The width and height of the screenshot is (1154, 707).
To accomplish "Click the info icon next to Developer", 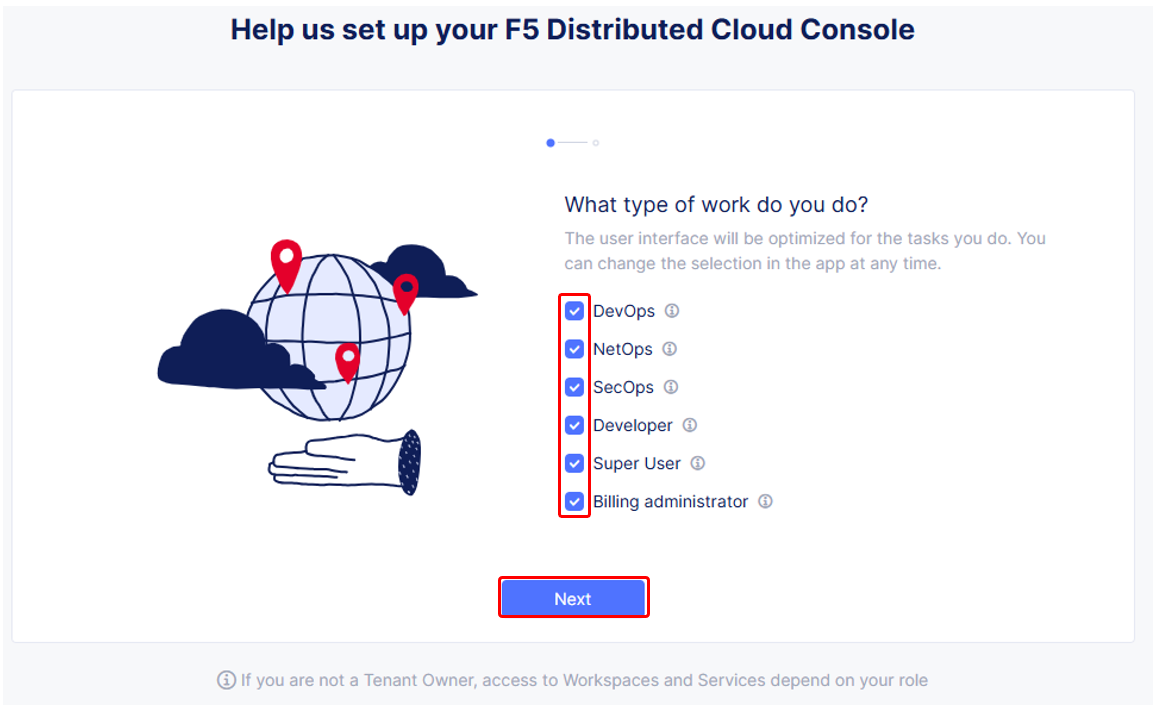I will point(690,425).
